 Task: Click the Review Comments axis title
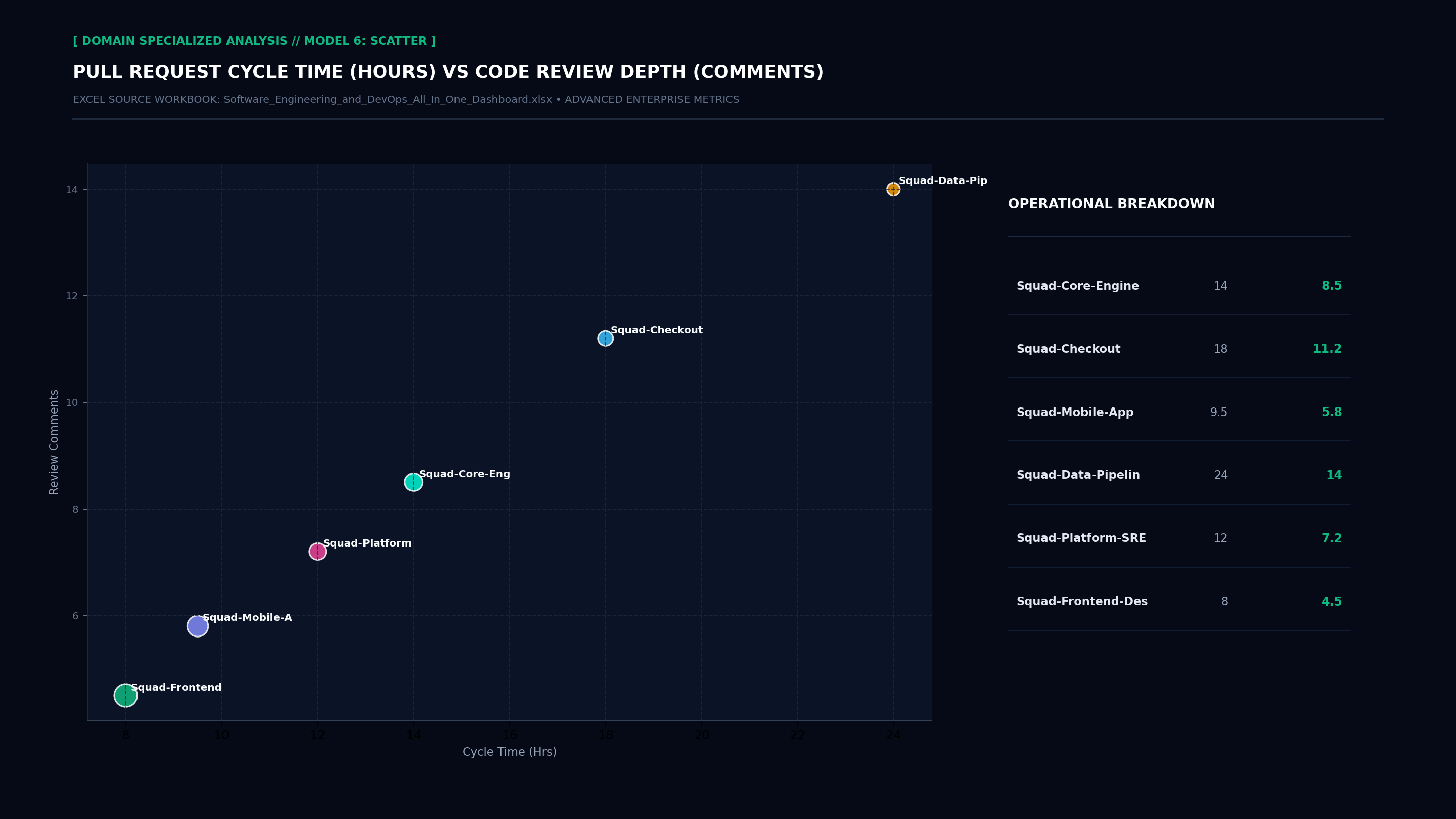click(54, 442)
